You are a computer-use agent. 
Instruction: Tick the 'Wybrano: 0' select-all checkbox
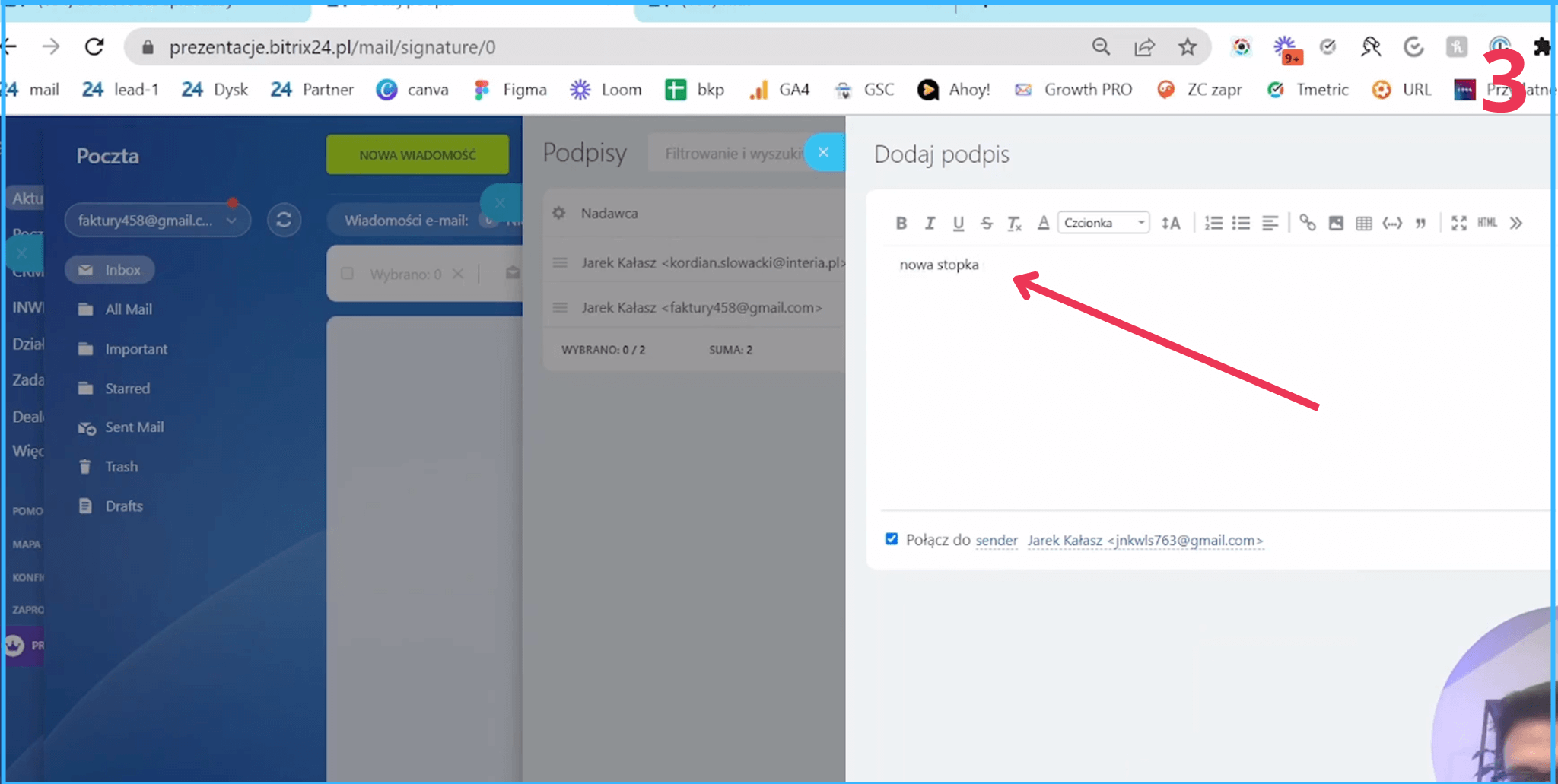pyautogui.click(x=348, y=274)
